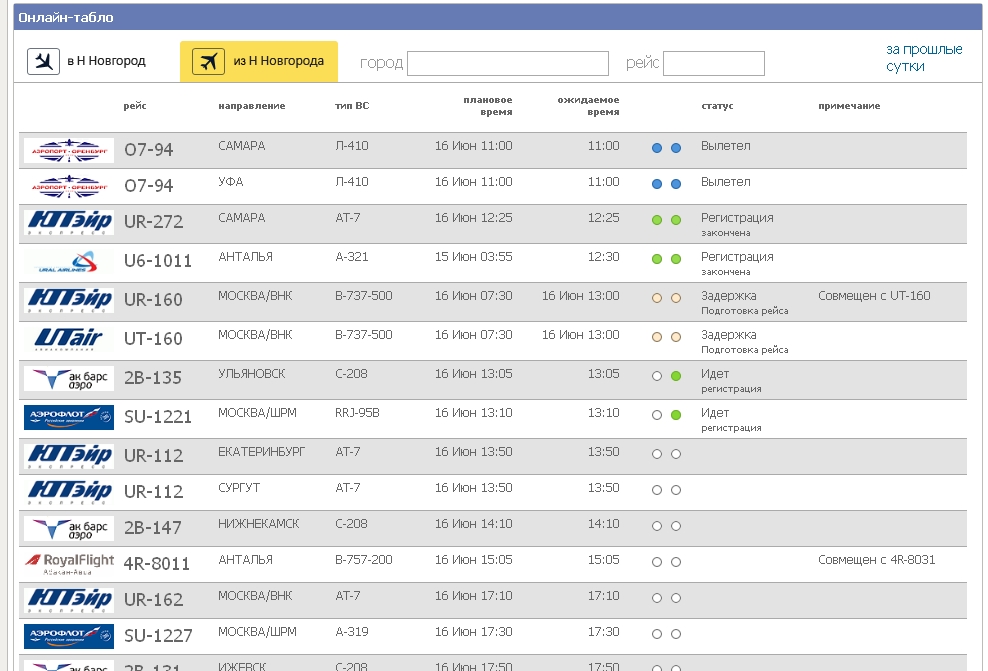This screenshot has height=671, width=988.
Task: Select flight number UR-272
Action: point(154,222)
